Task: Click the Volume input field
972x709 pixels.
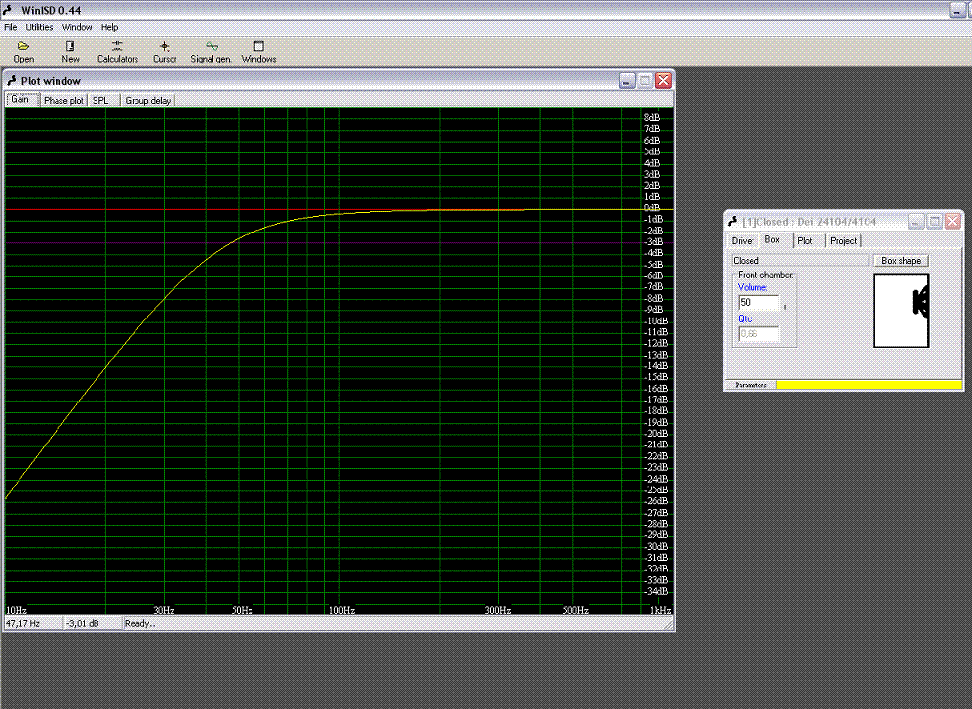Action: point(757,302)
